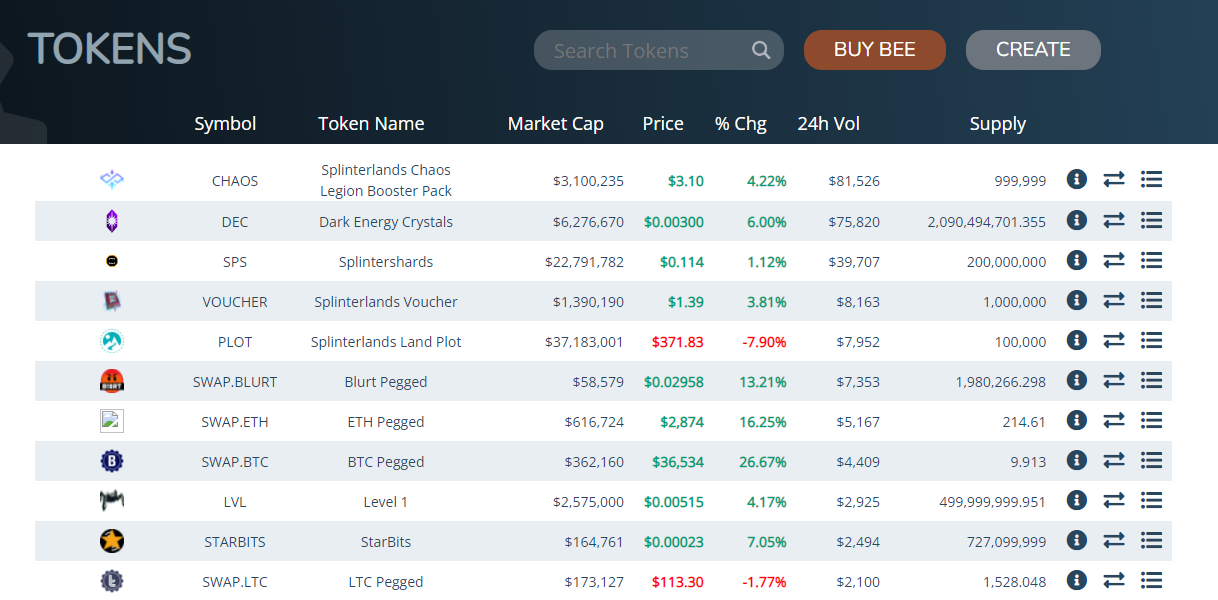
Task: Click exchange arrows in PLOT row
Action: pyautogui.click(x=1114, y=340)
